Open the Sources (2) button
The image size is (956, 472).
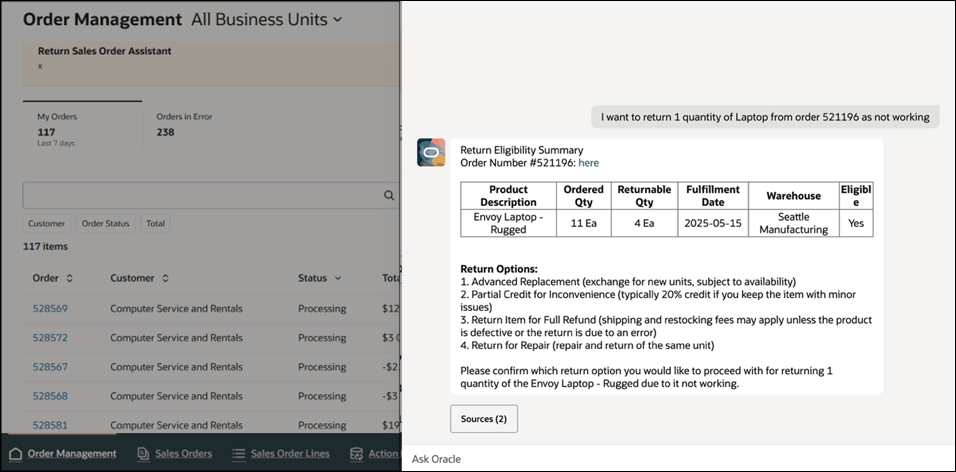484,418
